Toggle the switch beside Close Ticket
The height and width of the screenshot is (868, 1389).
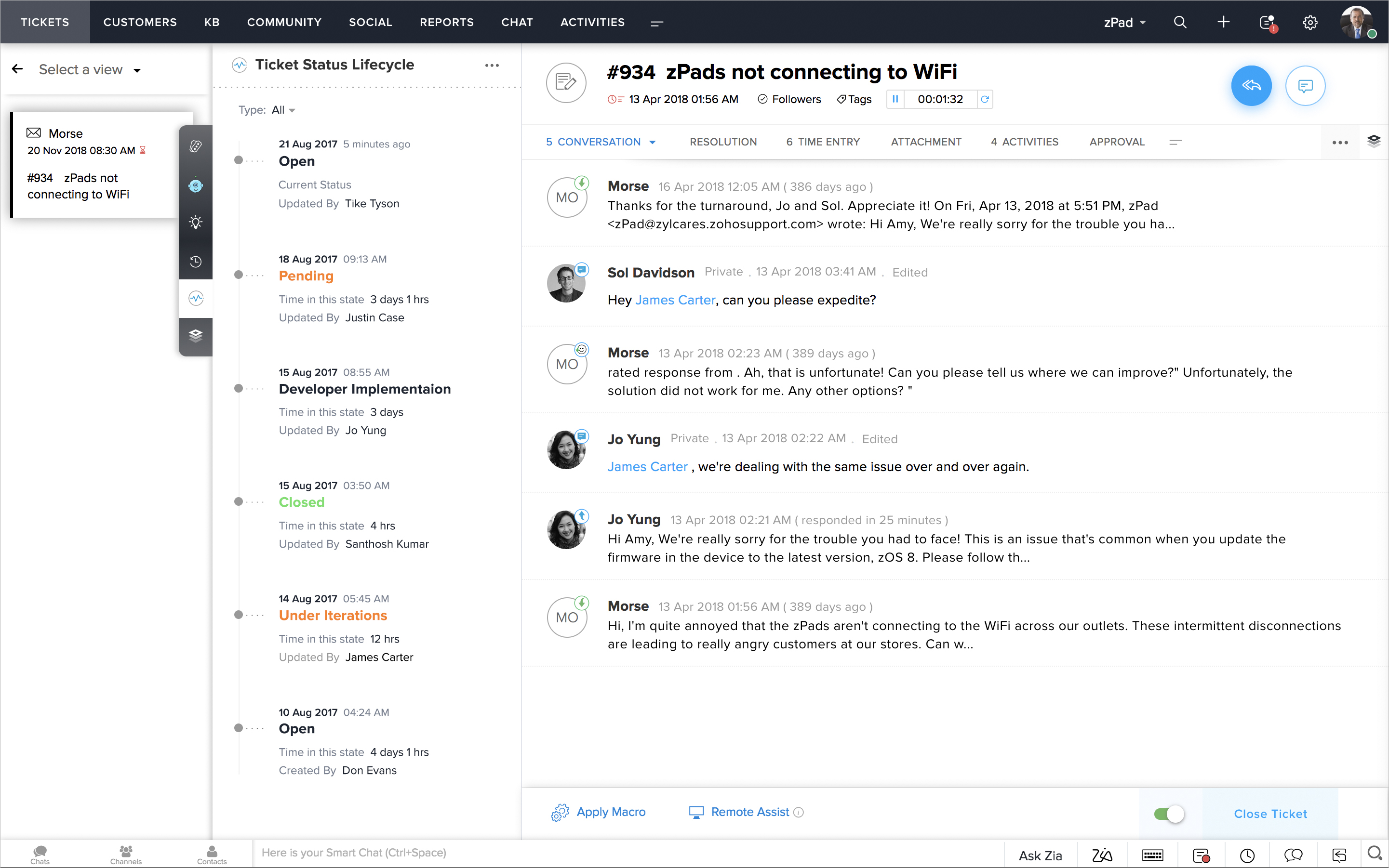[x=1169, y=814]
